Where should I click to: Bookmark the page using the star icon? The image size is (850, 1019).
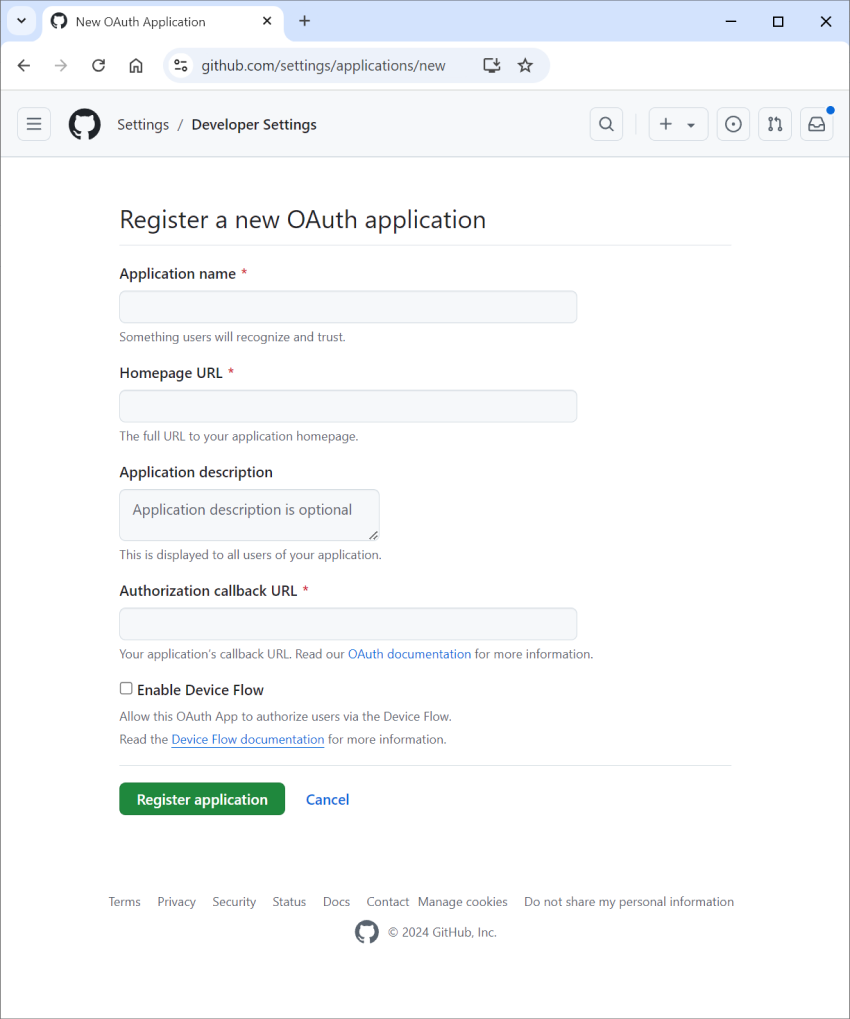point(525,65)
